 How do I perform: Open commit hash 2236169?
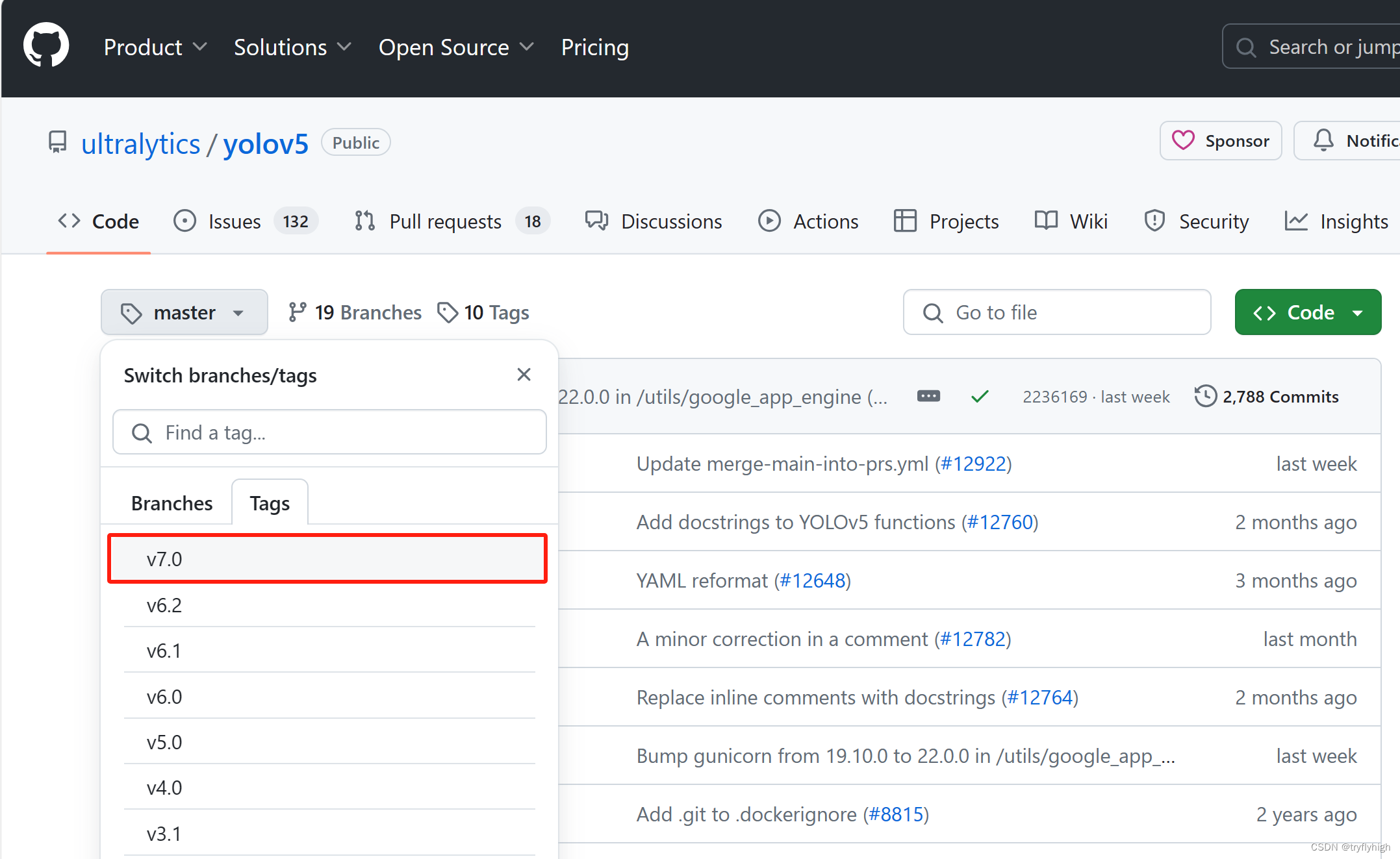click(x=1055, y=397)
